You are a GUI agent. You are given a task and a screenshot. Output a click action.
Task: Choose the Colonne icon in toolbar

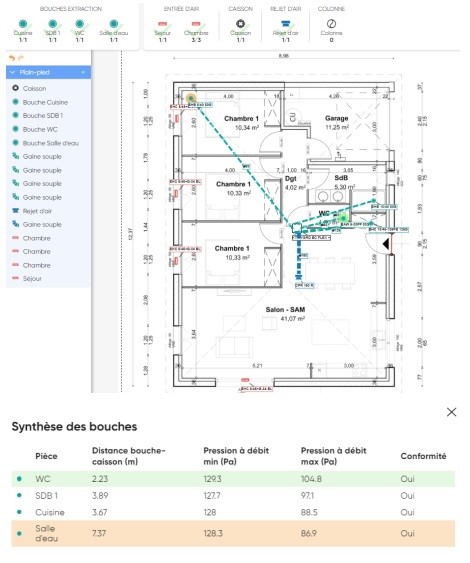(331, 24)
